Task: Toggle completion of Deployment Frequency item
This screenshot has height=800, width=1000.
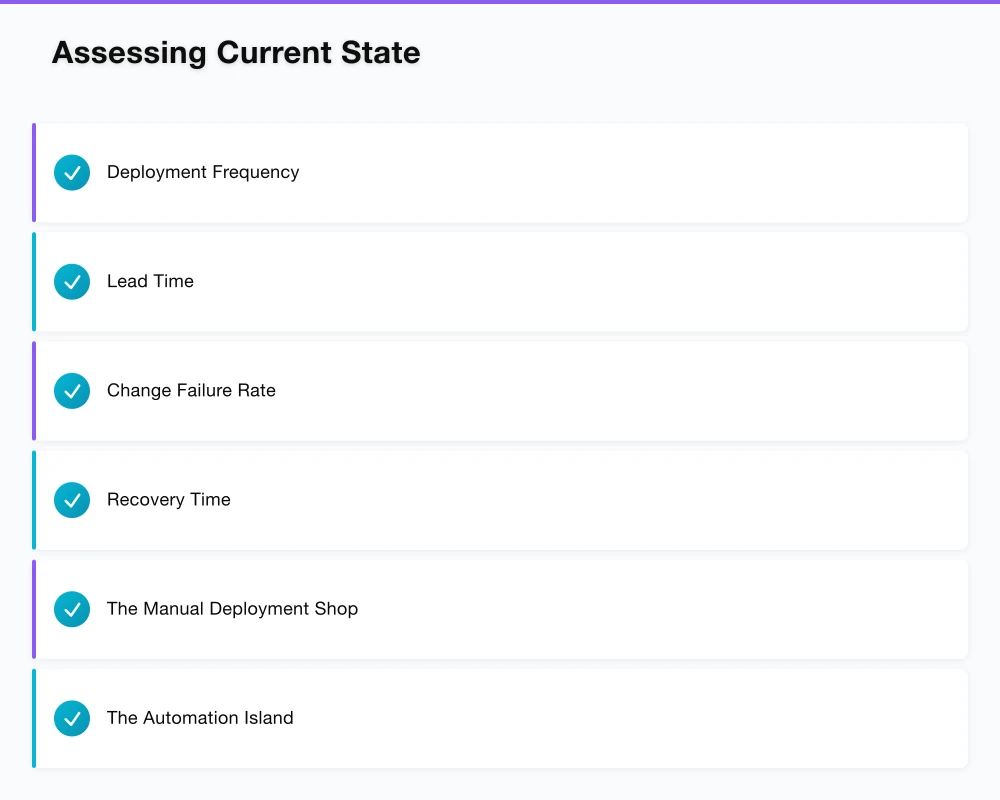Action: [x=71, y=172]
